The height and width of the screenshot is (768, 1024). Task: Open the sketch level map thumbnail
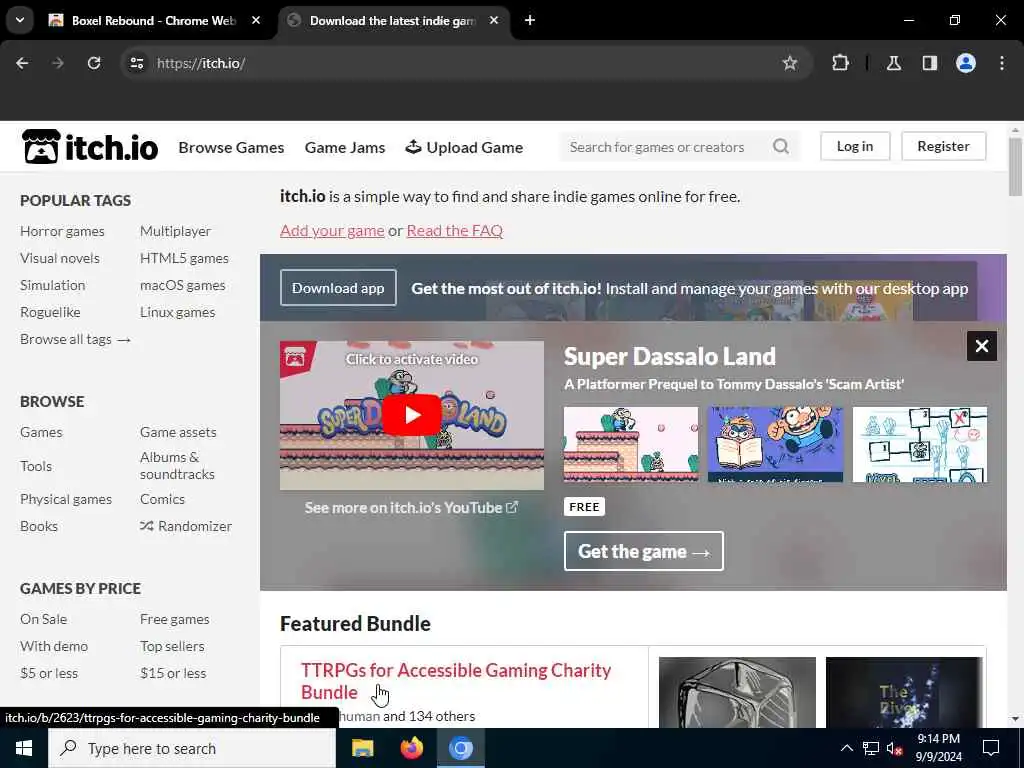pos(920,445)
